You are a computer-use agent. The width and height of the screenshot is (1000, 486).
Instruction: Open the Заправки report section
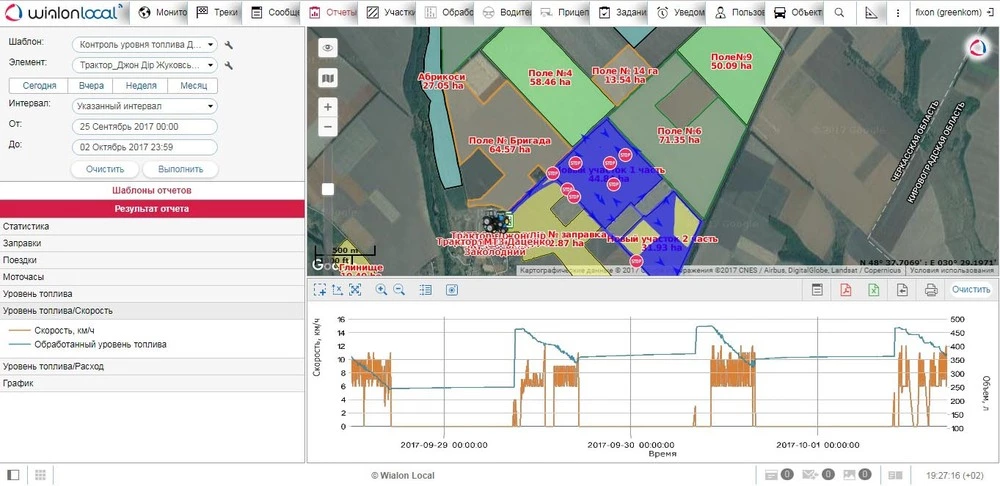152,243
